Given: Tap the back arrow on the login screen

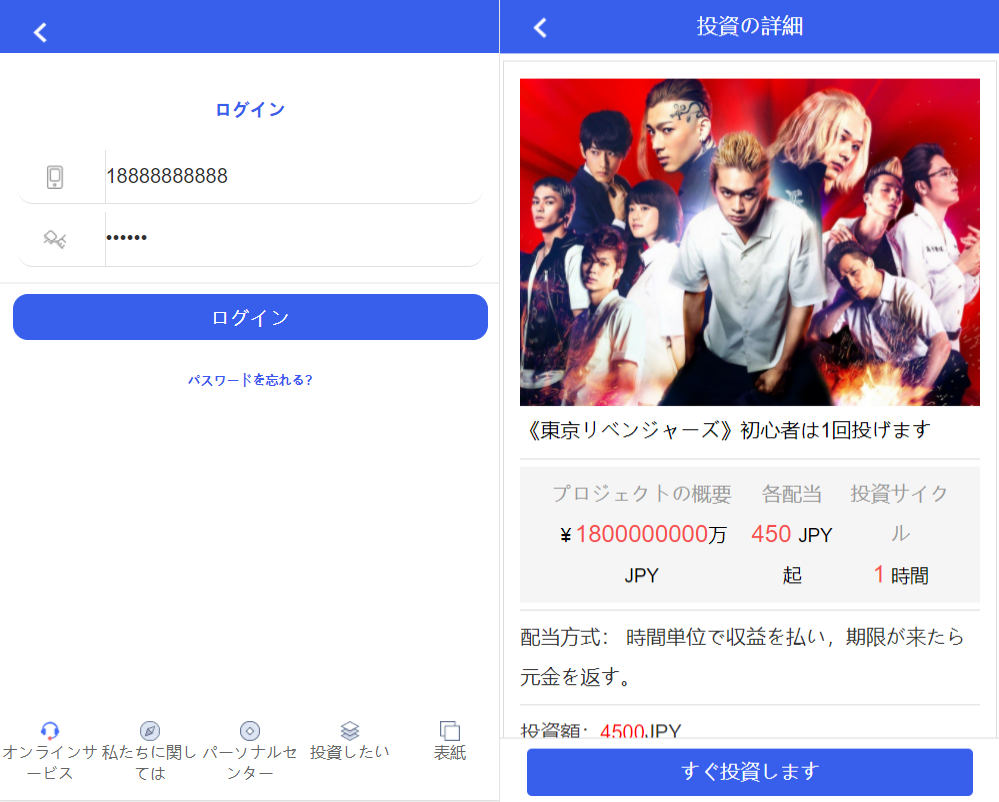Looking at the screenshot, I should 39,30.
